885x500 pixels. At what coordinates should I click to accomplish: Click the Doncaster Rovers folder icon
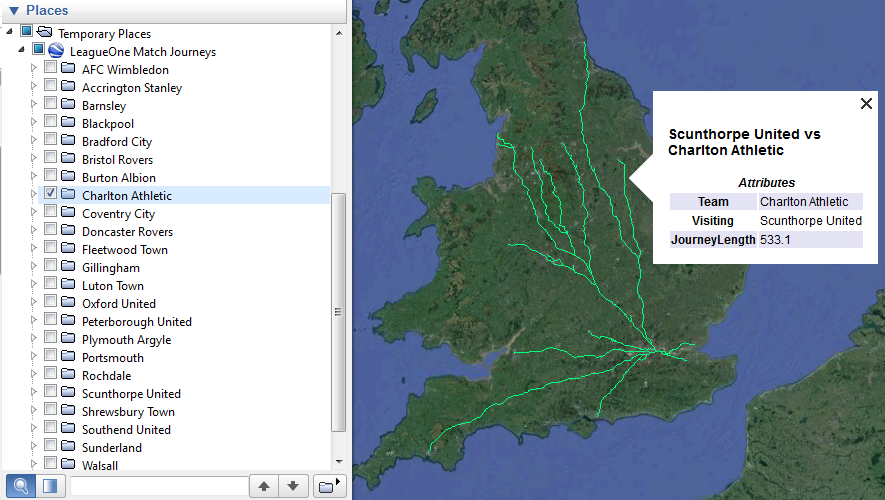[68, 230]
